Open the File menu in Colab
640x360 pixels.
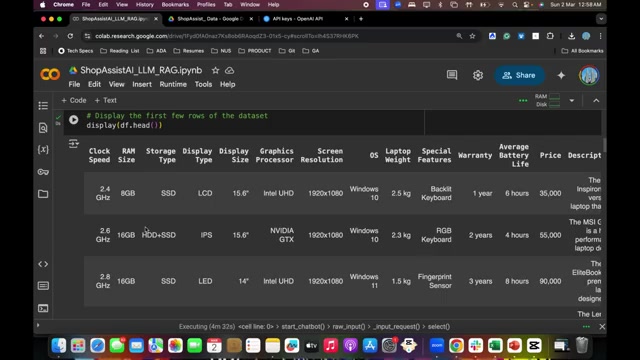pos(74,84)
